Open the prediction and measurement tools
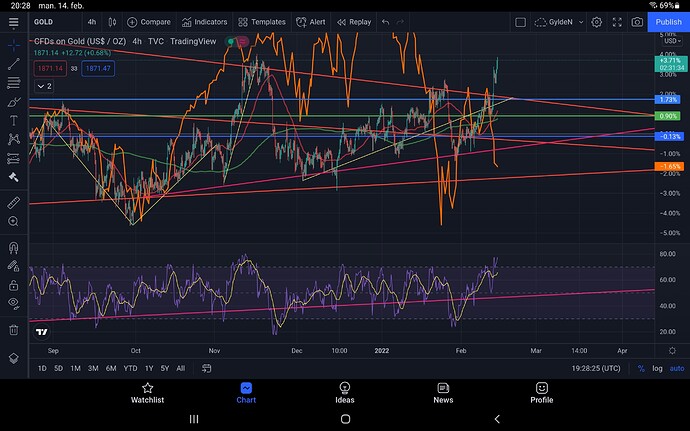Screen dimensions: 690x431 [x=14, y=158]
